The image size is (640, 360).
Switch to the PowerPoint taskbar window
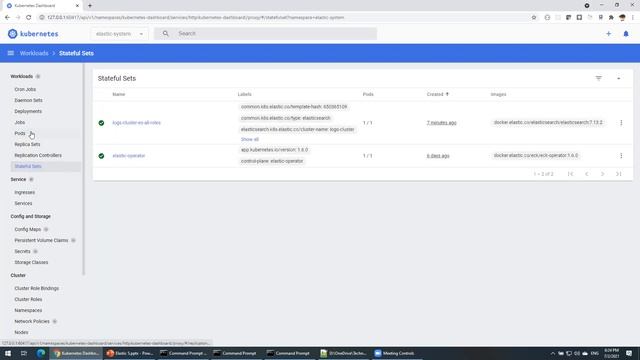(129, 353)
